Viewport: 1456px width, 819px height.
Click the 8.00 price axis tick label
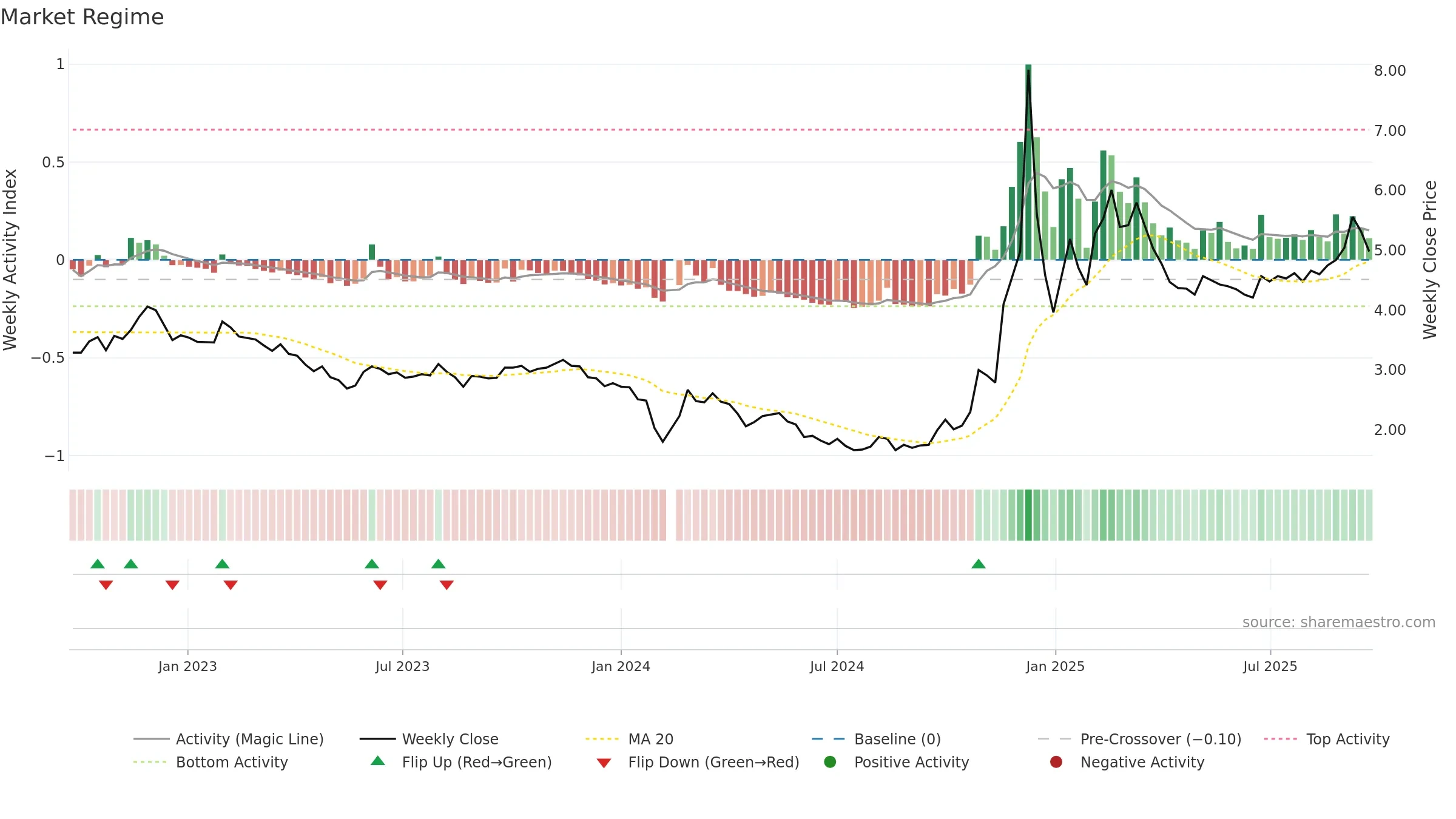tap(1390, 71)
